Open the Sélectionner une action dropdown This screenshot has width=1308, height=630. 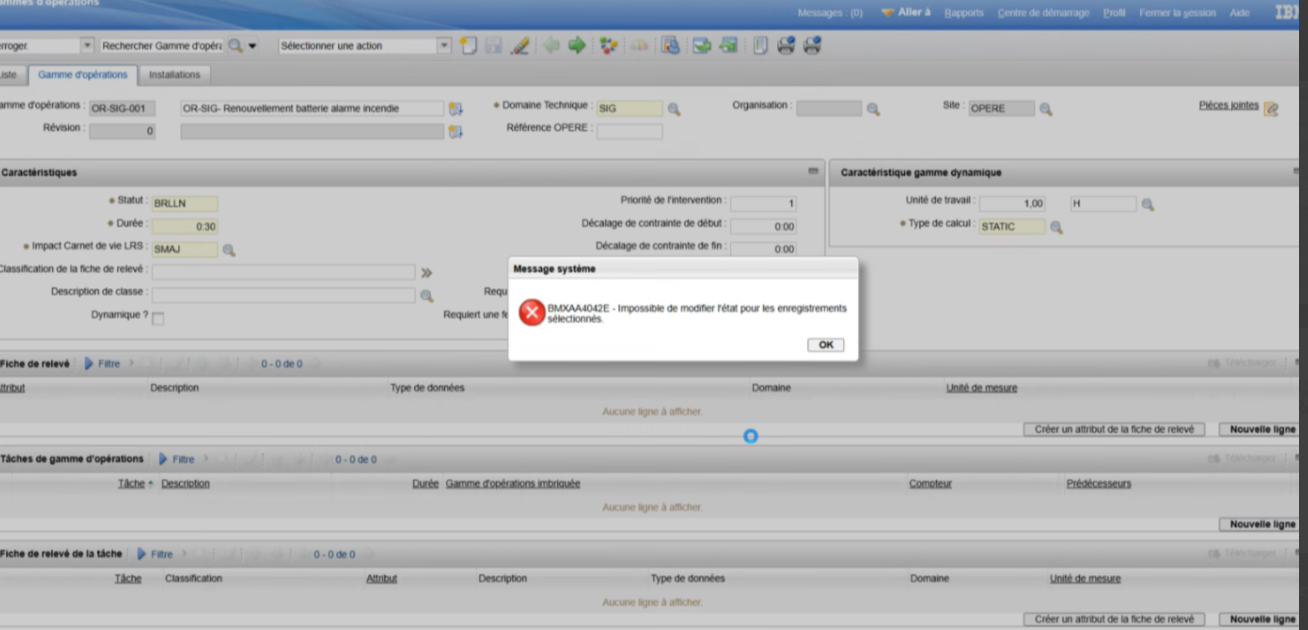pos(445,46)
